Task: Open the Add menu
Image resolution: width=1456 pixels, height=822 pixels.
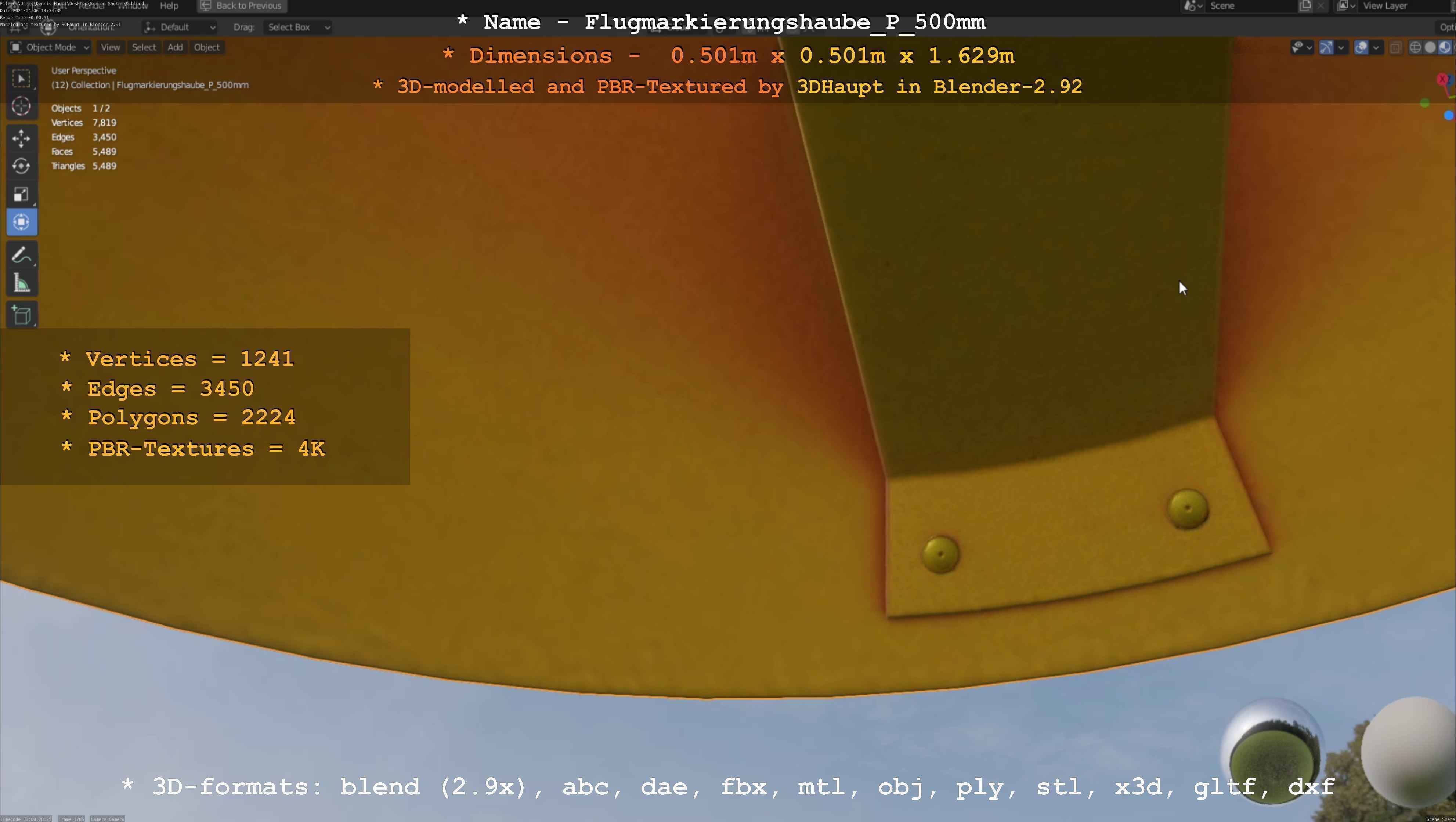Action: [x=175, y=47]
